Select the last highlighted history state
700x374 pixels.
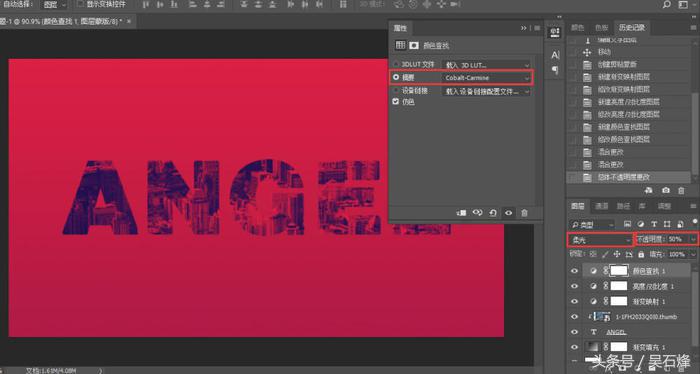click(x=630, y=177)
